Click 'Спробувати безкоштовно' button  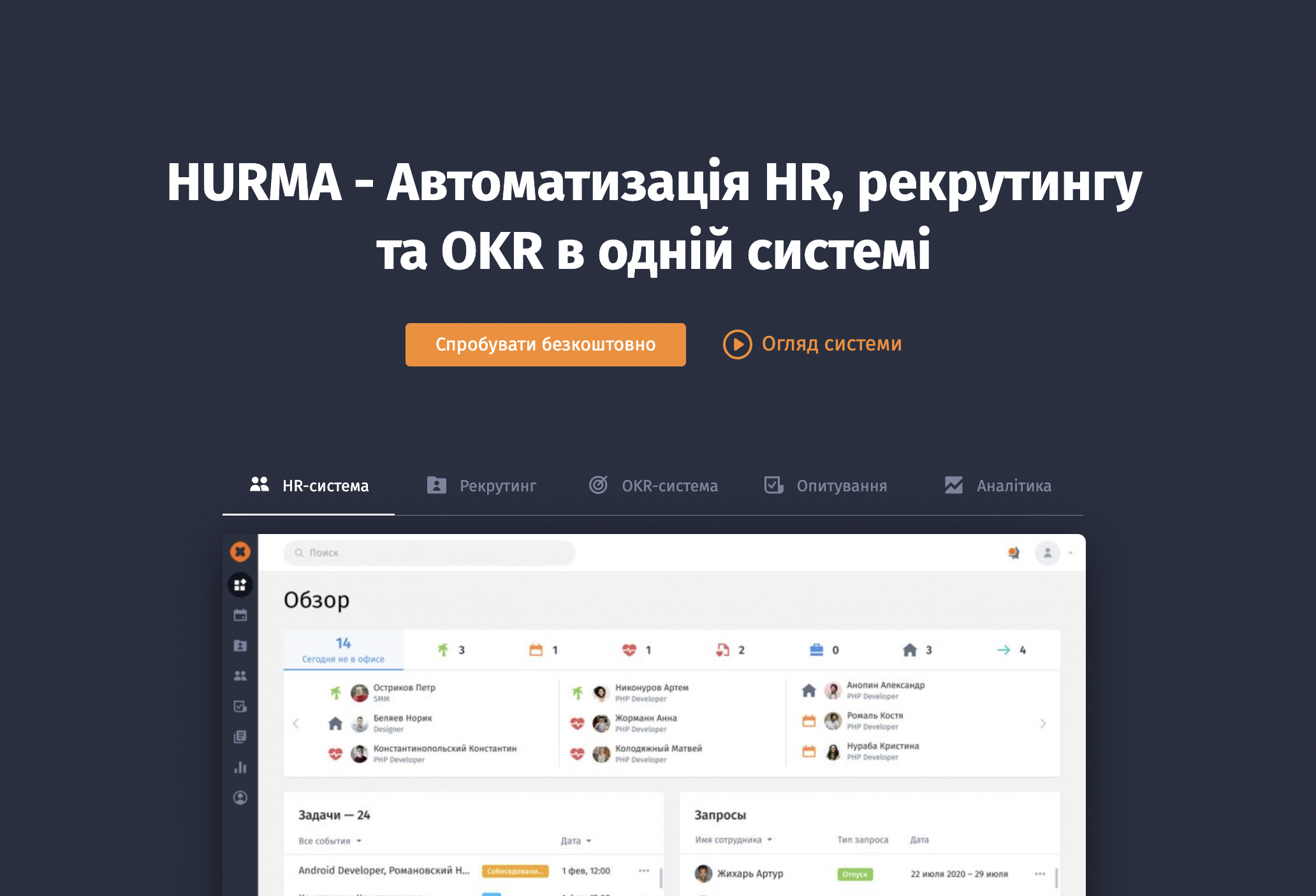coord(545,345)
